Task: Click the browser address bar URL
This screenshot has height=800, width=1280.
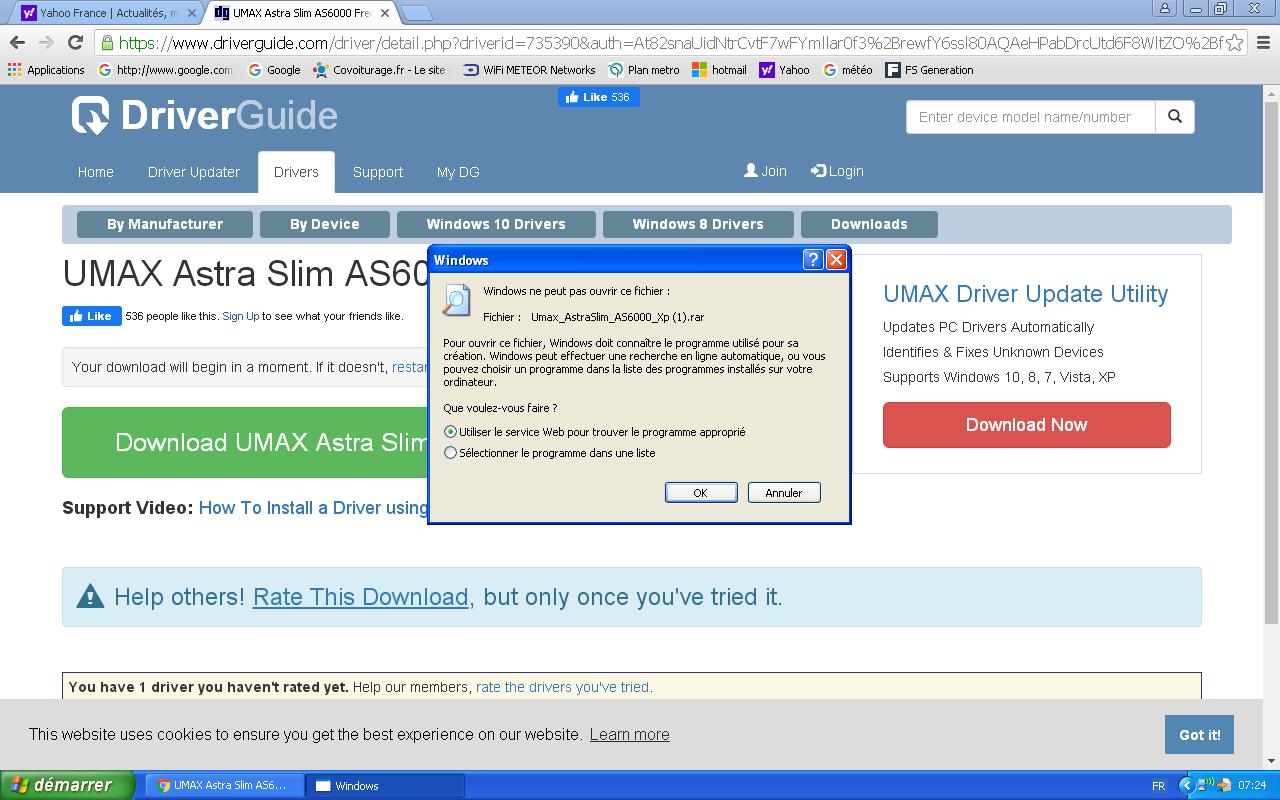Action: click(670, 43)
